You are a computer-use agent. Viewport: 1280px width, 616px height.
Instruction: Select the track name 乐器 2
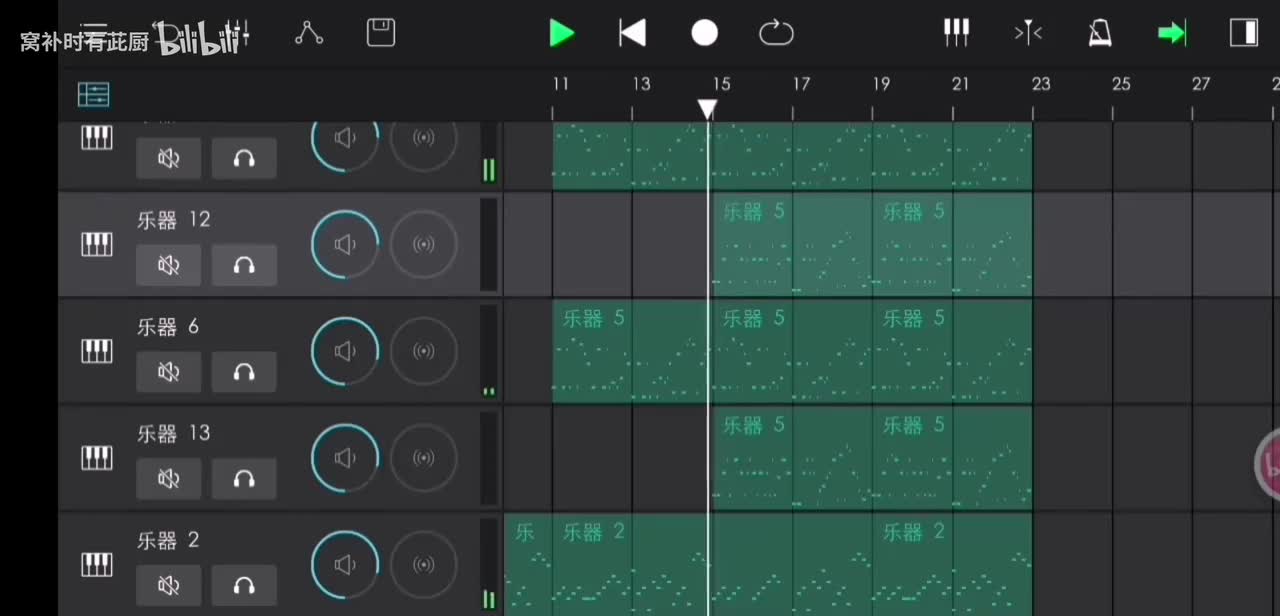coord(168,540)
